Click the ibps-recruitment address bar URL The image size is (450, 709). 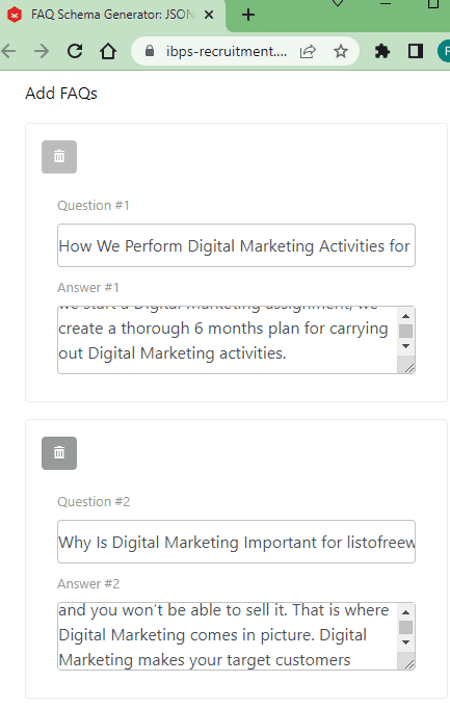click(226, 51)
